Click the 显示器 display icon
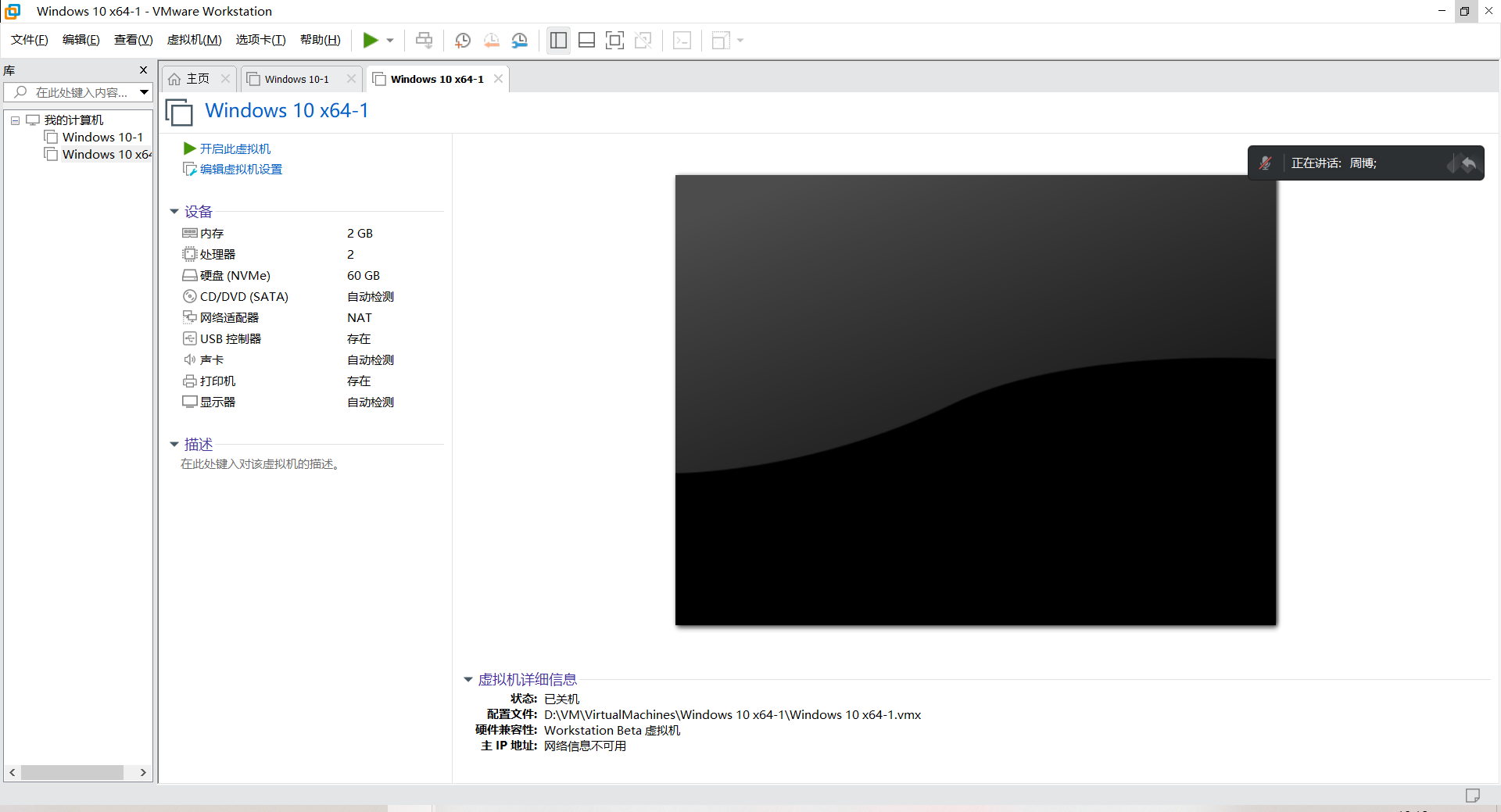The image size is (1501, 812). [189, 402]
